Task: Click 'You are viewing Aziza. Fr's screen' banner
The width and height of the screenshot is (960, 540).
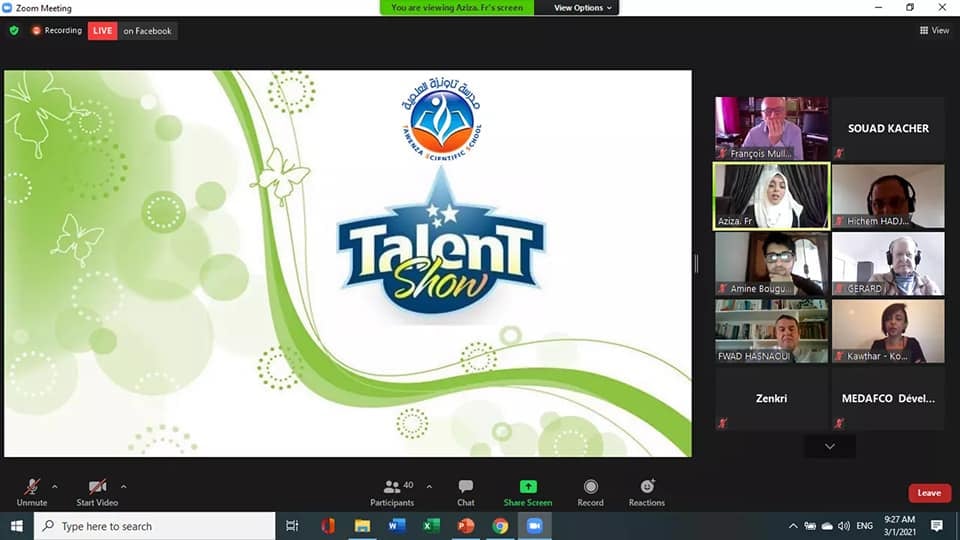Action: click(457, 8)
